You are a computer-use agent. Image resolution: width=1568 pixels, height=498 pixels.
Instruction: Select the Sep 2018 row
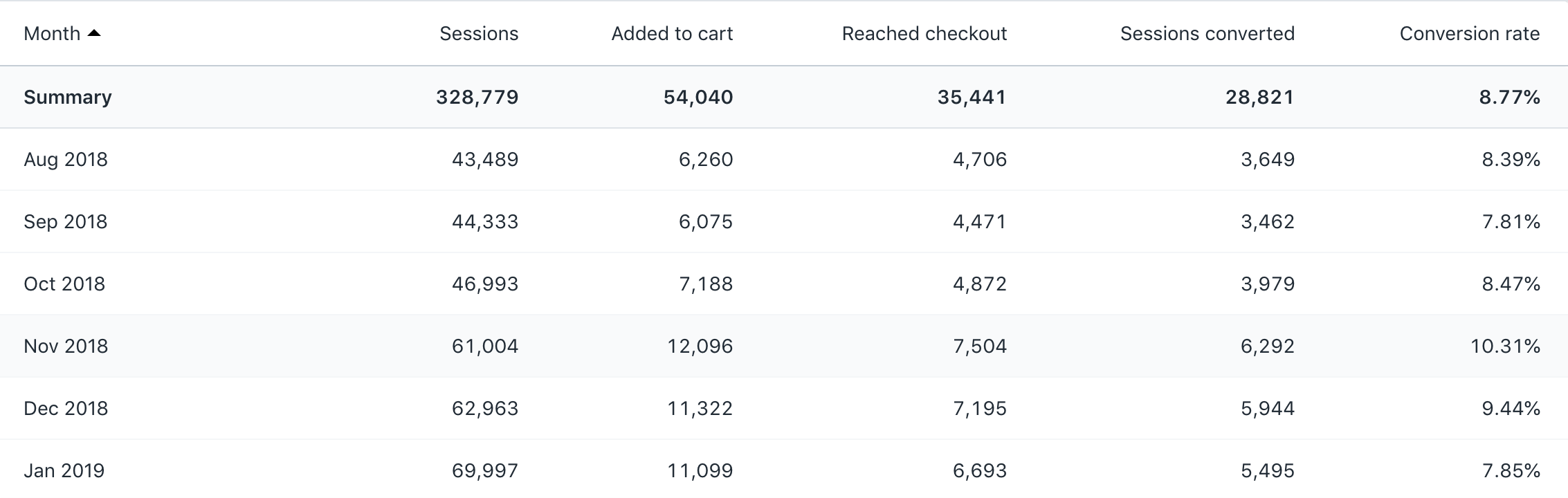coord(66,221)
